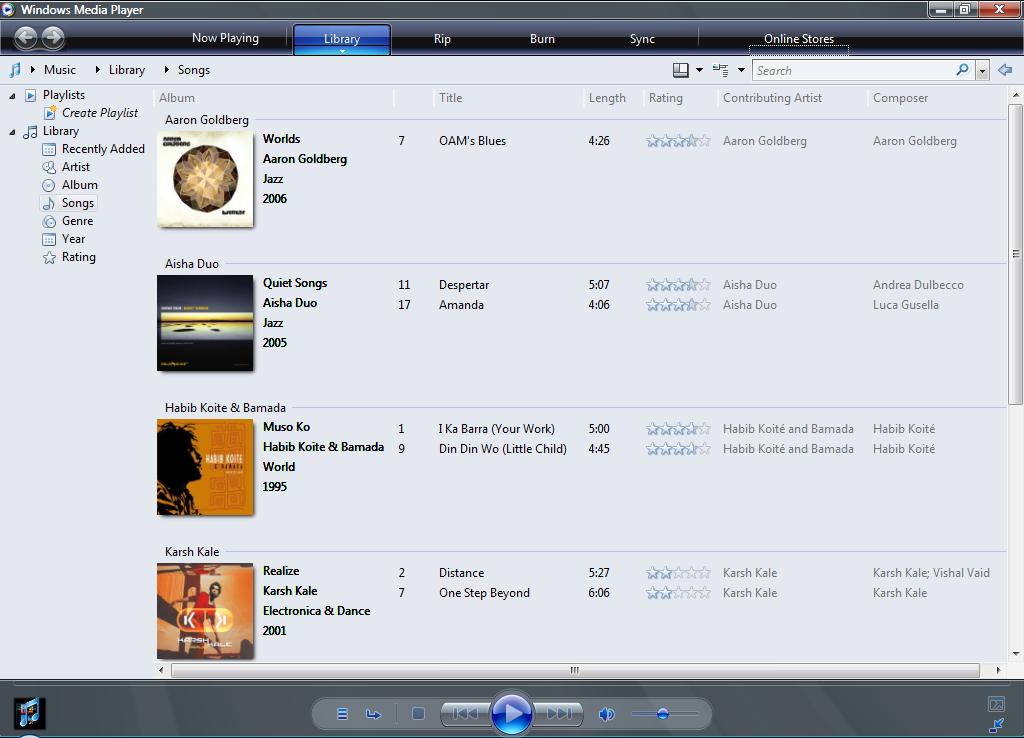This screenshot has height=738, width=1024.
Task: Expand the Music breadcrumb arrow
Action: click(33, 69)
